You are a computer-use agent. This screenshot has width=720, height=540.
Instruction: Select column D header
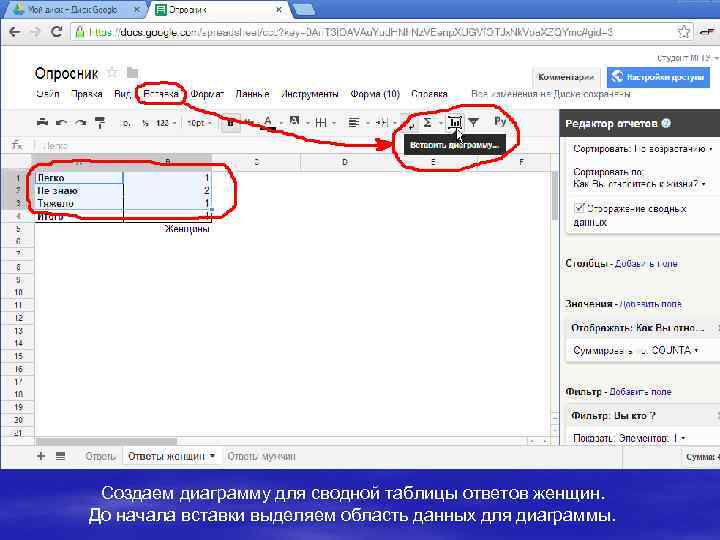pos(344,162)
